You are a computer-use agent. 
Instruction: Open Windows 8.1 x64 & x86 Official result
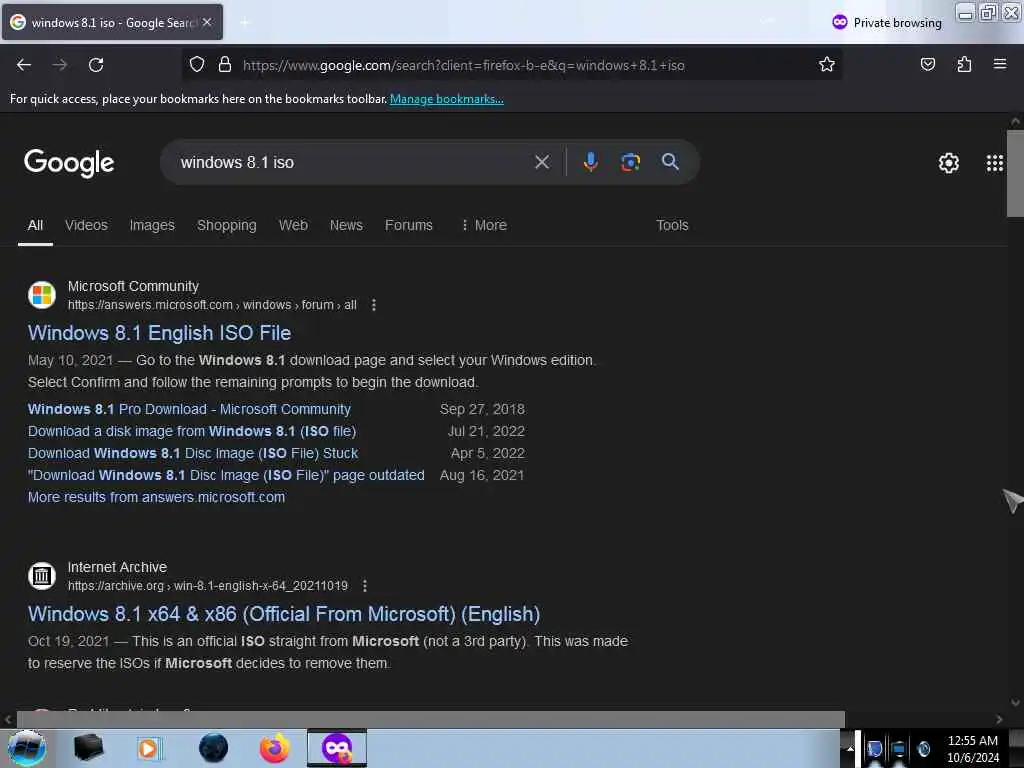[284, 614]
